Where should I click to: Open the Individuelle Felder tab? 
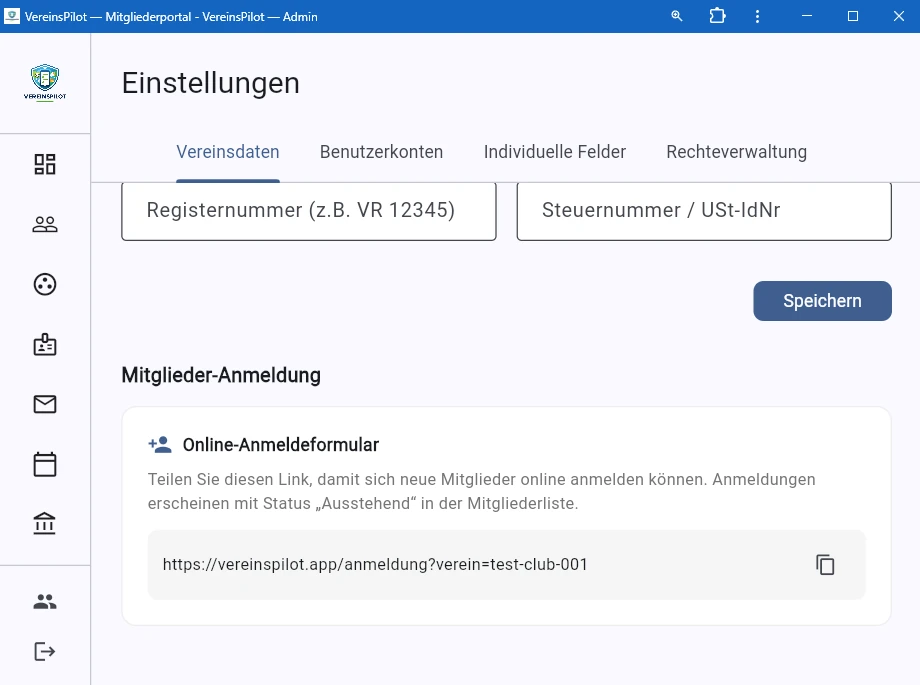pos(555,152)
